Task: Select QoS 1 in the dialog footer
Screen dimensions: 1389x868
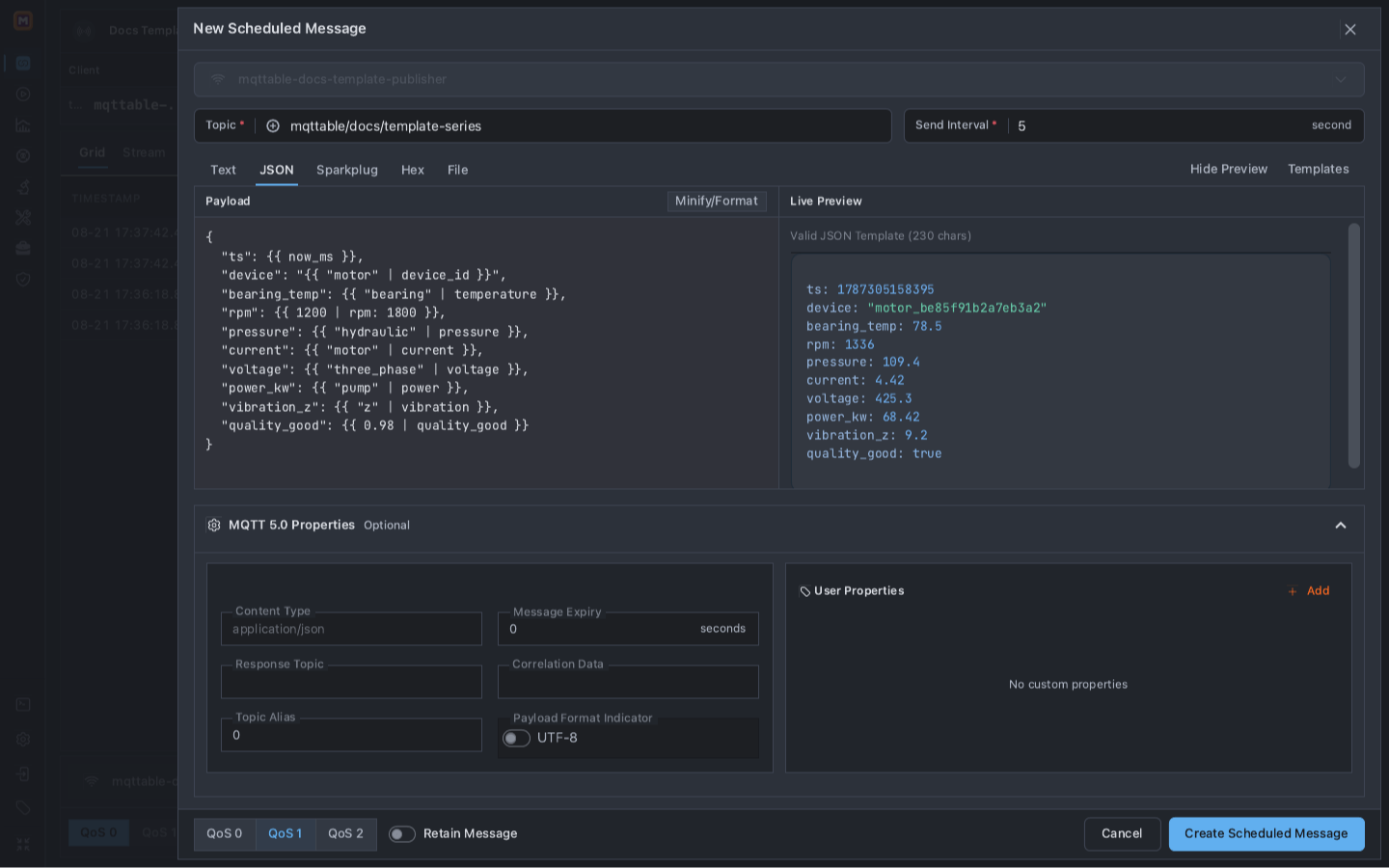Action: pyautogui.click(x=286, y=834)
